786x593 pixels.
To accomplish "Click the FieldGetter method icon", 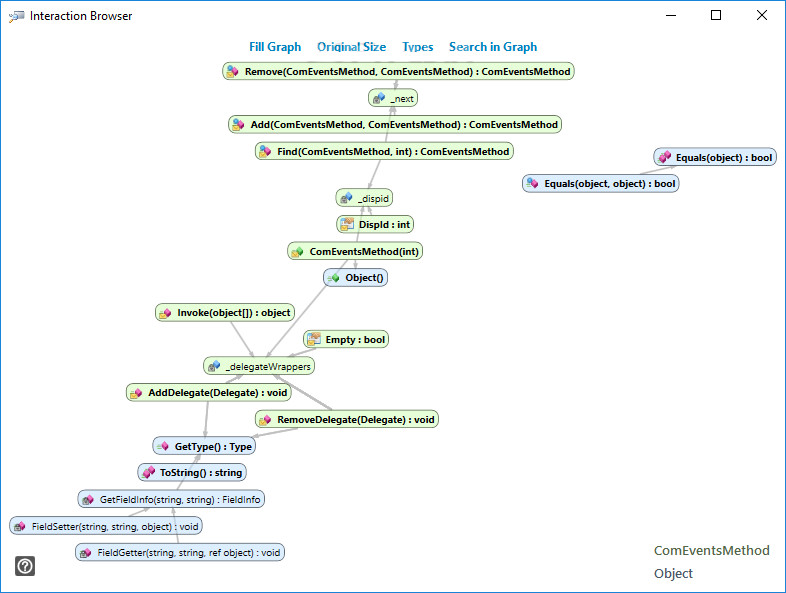I will pyautogui.click(x=86, y=553).
